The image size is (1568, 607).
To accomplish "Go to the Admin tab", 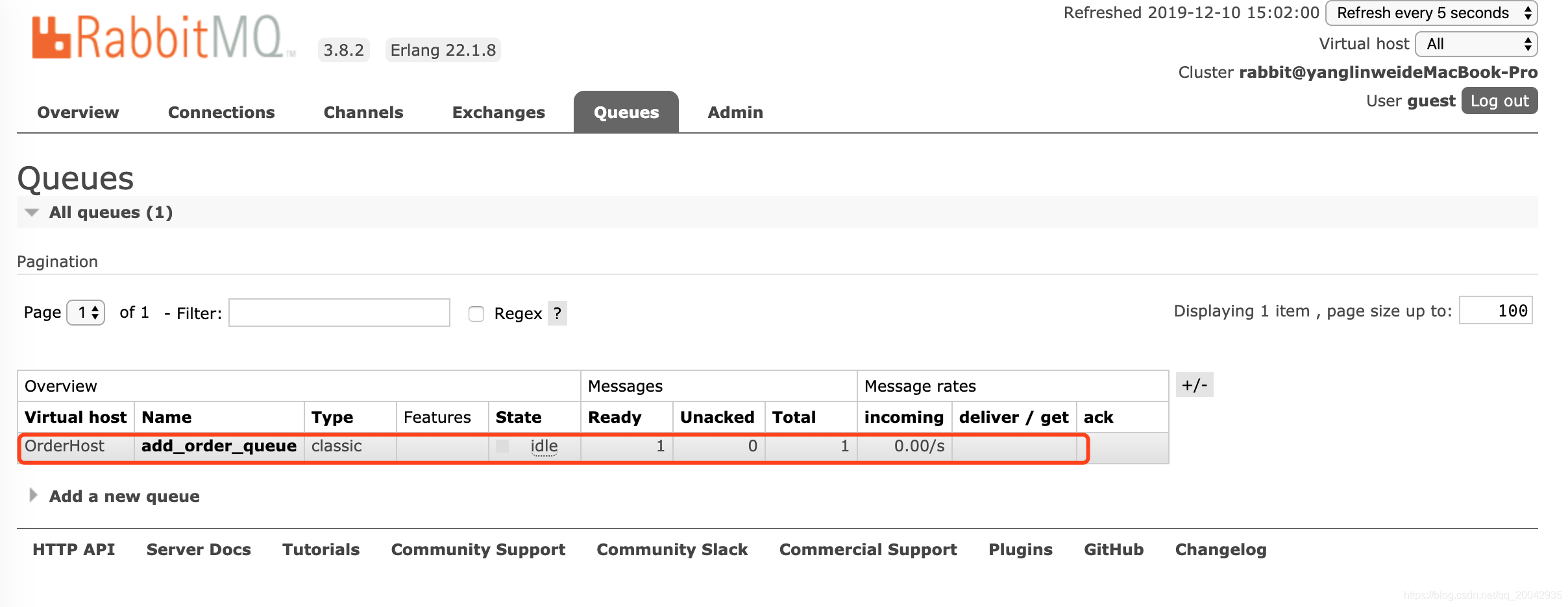I will pyautogui.click(x=735, y=112).
